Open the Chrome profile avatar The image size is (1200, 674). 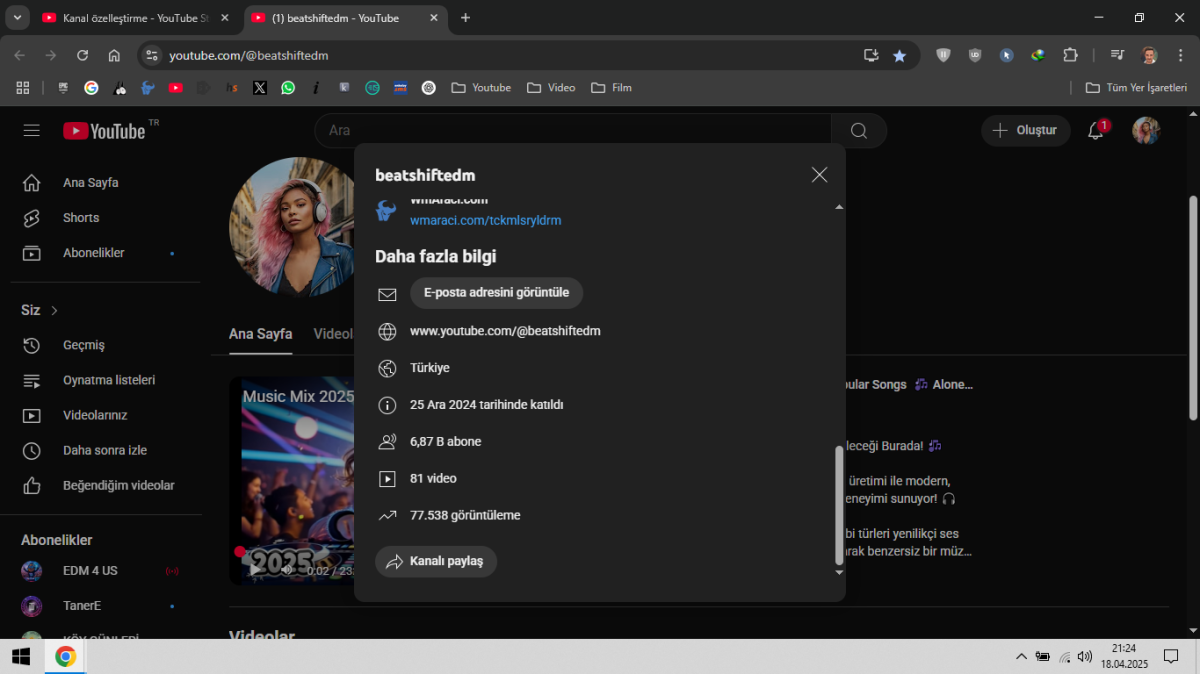click(1150, 56)
